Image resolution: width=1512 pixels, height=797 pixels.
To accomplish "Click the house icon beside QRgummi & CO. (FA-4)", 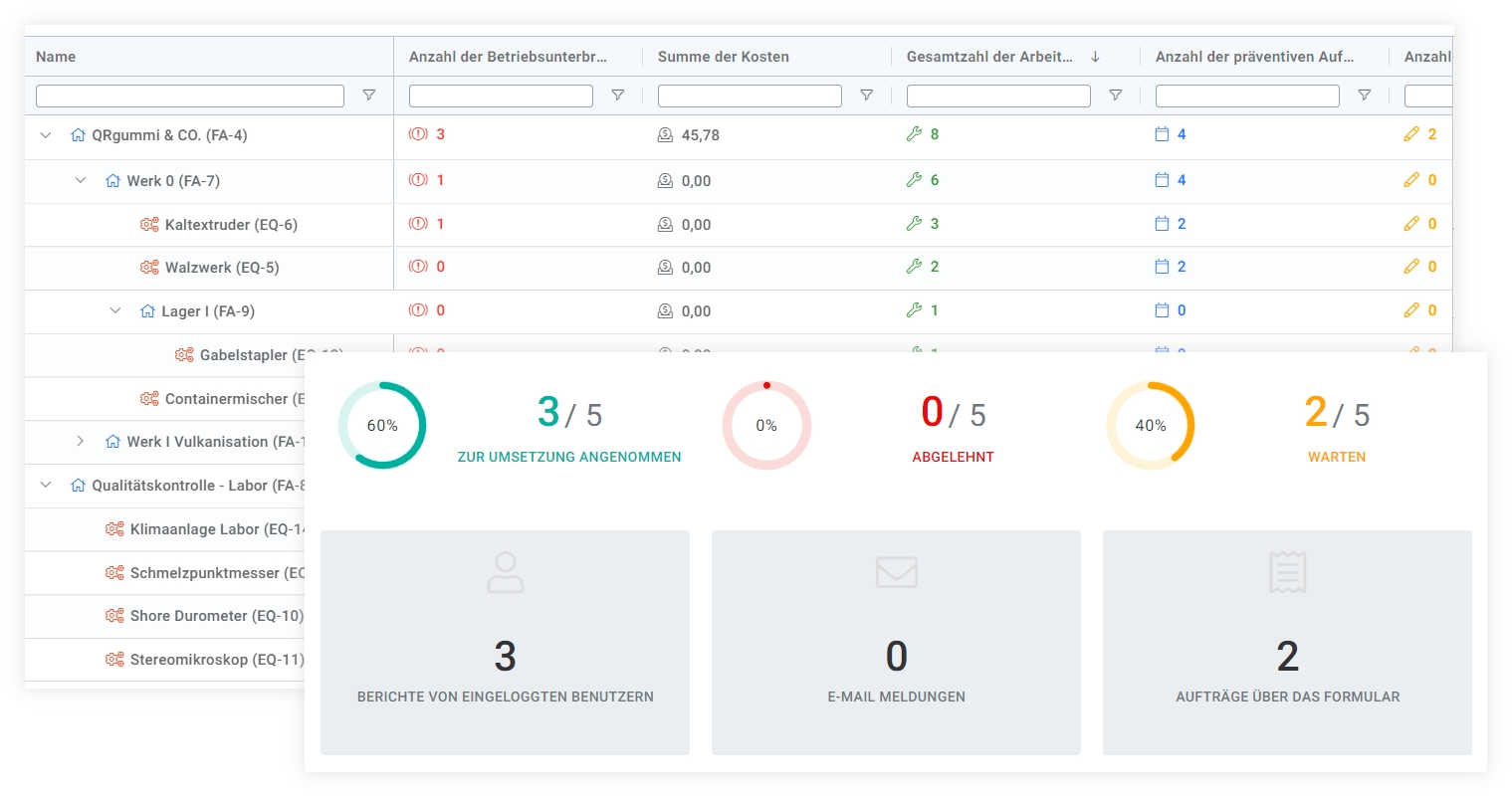I will [78, 135].
